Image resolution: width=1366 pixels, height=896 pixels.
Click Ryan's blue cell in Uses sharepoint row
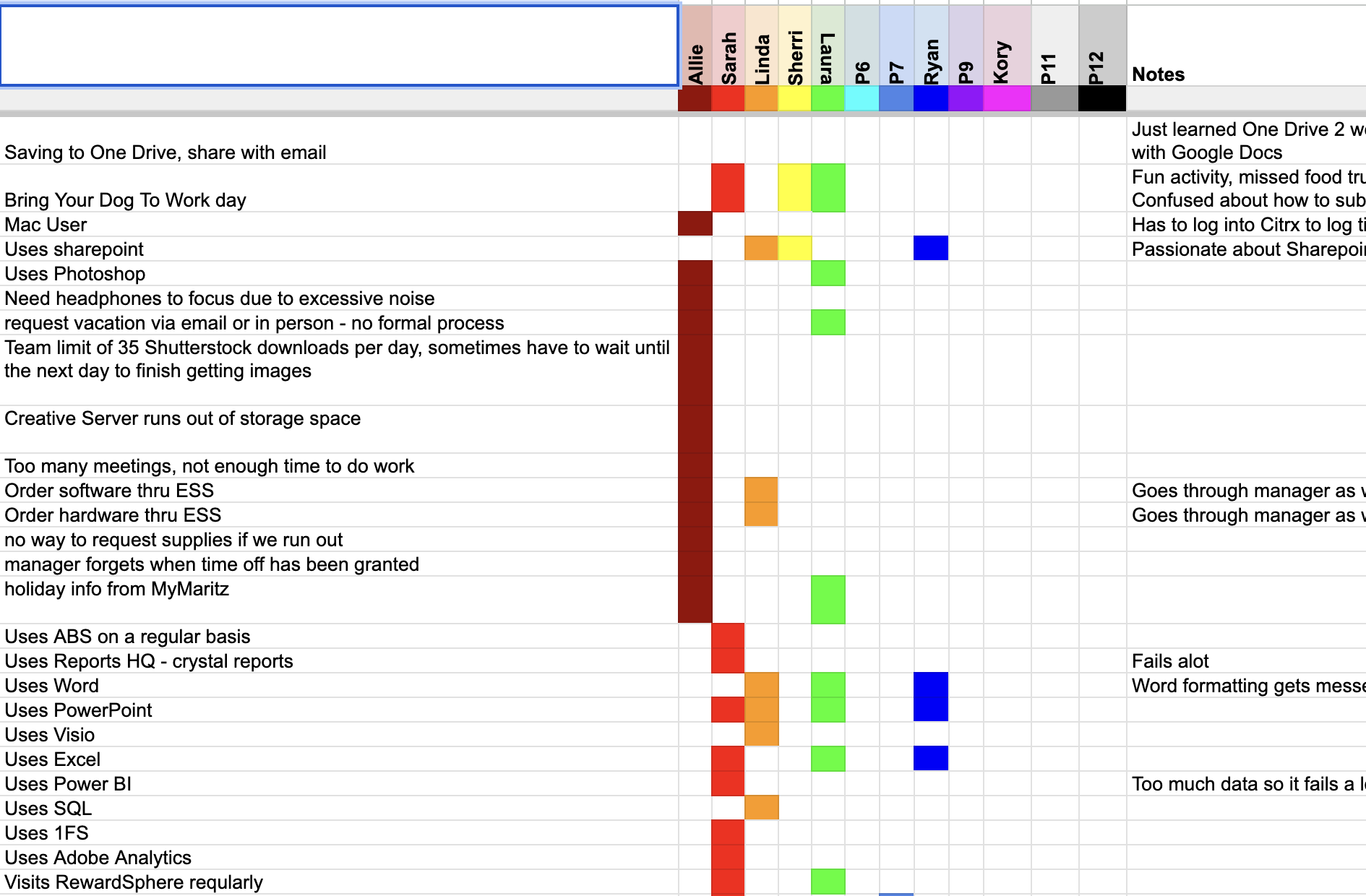click(x=932, y=249)
